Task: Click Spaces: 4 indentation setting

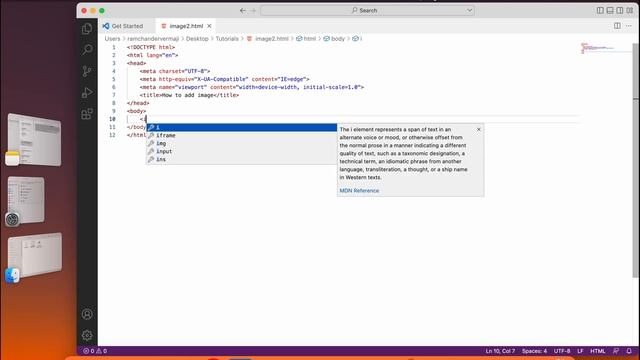Action: point(534,351)
